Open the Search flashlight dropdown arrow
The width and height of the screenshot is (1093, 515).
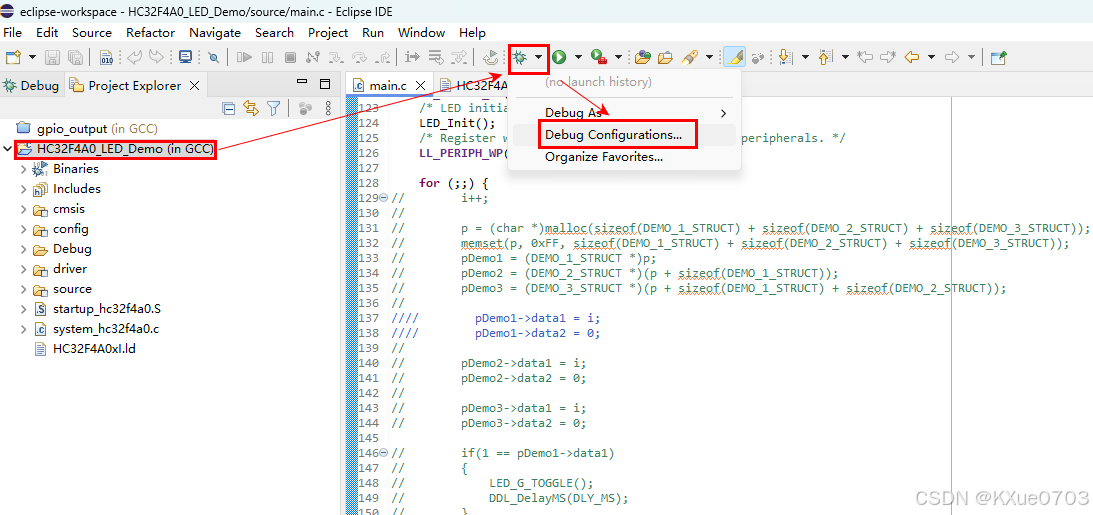tap(710, 57)
